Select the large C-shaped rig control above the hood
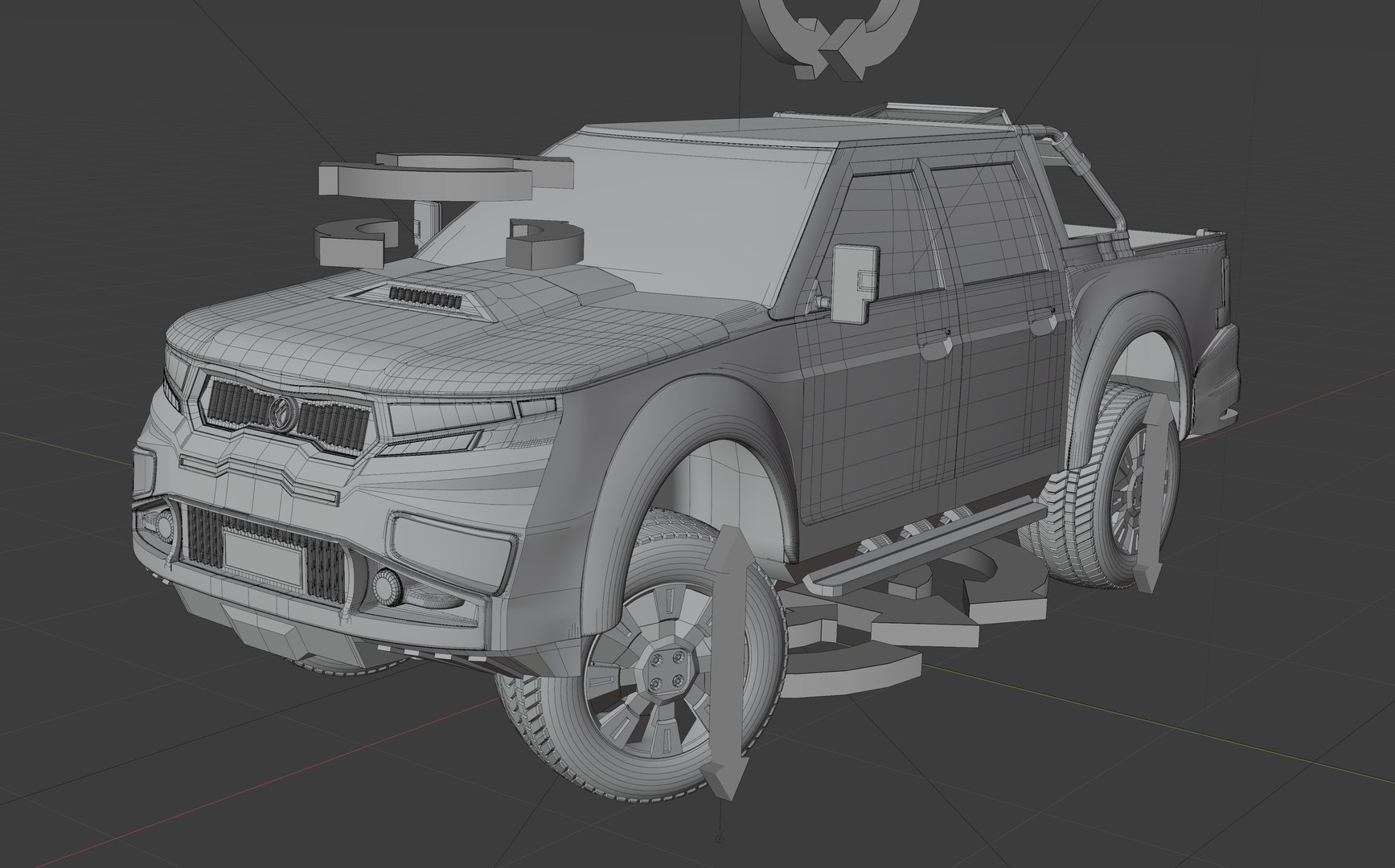Image resolution: width=1395 pixels, height=868 pixels. click(x=446, y=178)
